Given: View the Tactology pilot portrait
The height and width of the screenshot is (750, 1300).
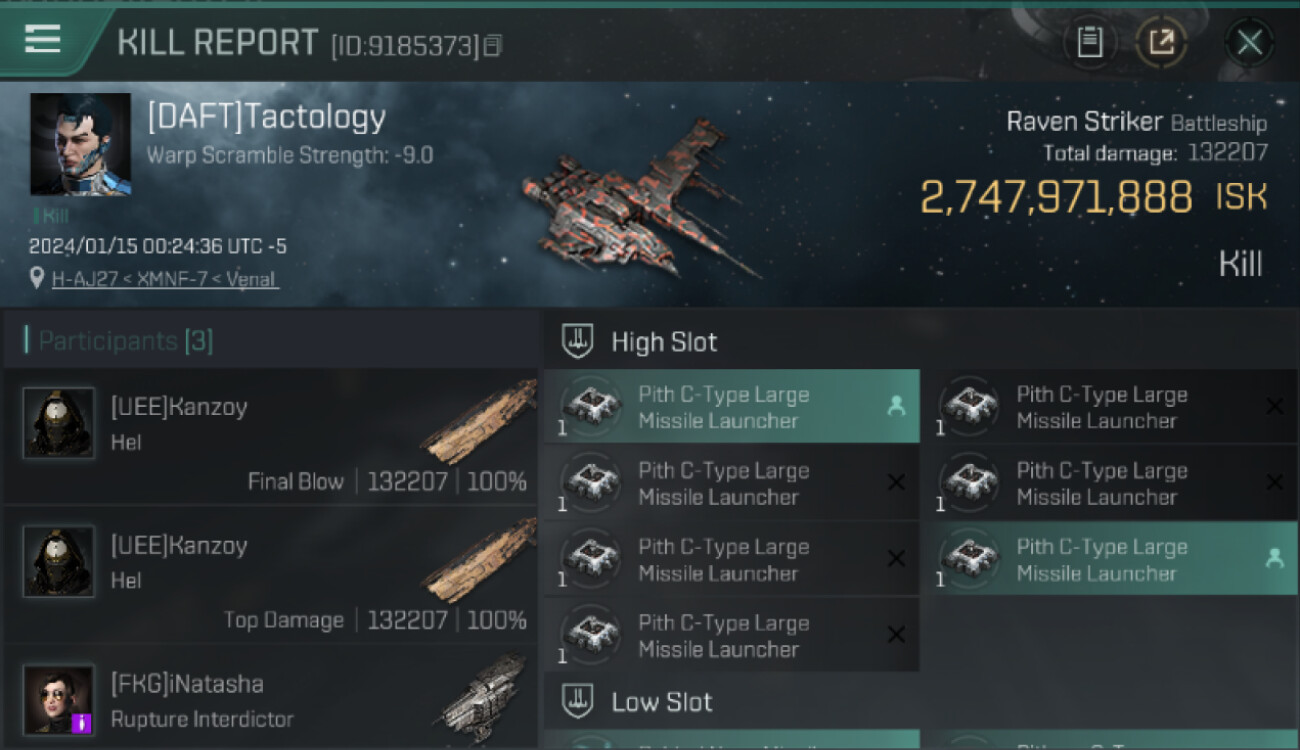Looking at the screenshot, I should click(80, 144).
